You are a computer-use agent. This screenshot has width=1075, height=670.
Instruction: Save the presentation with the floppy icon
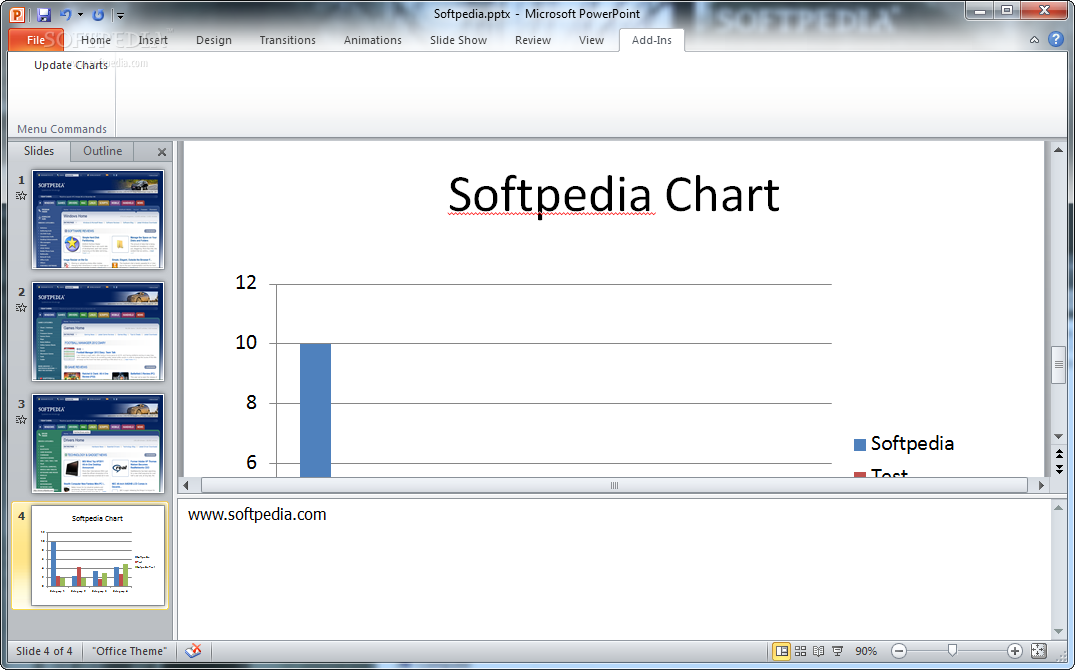pyautogui.click(x=44, y=14)
